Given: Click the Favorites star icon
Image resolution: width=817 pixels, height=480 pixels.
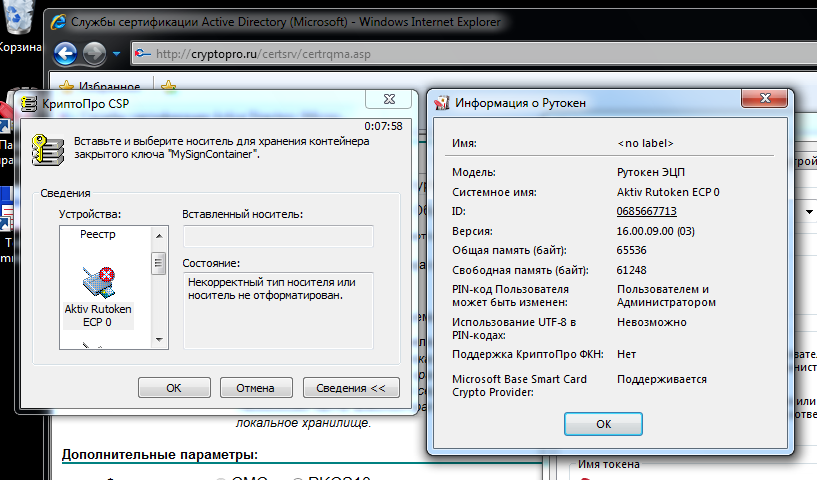Looking at the screenshot, I should (68, 87).
